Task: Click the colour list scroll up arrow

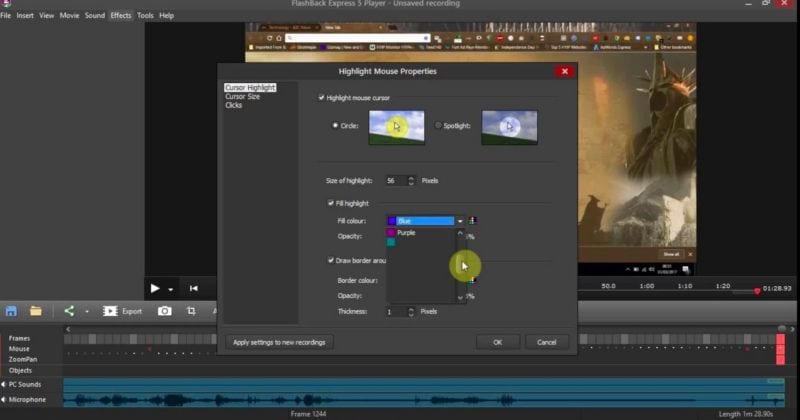Action: coord(460,233)
